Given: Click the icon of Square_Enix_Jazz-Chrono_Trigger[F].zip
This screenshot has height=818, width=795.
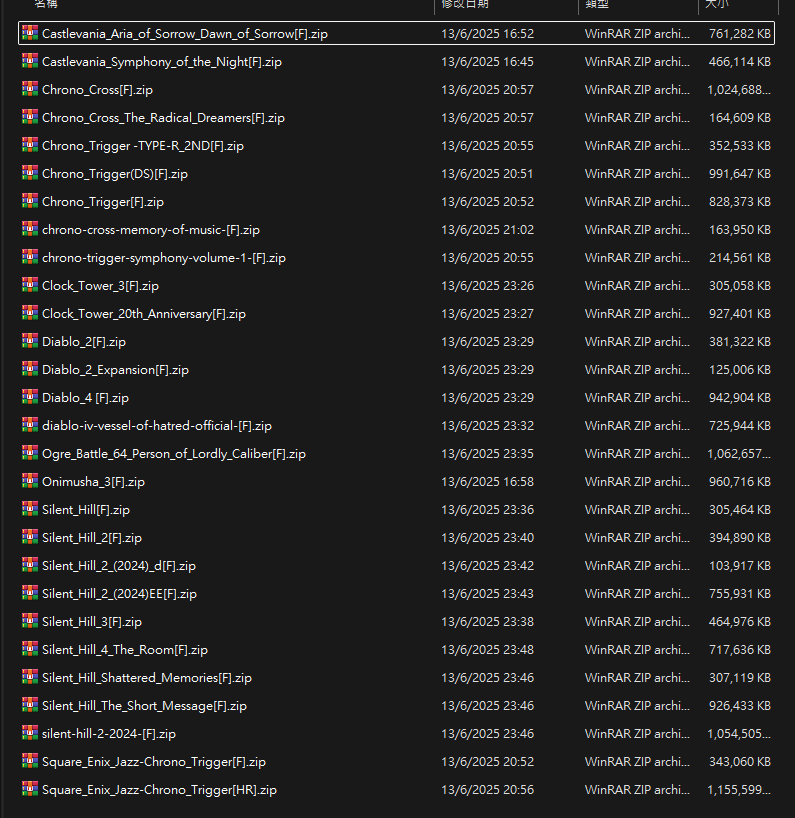Looking at the screenshot, I should tap(30, 761).
